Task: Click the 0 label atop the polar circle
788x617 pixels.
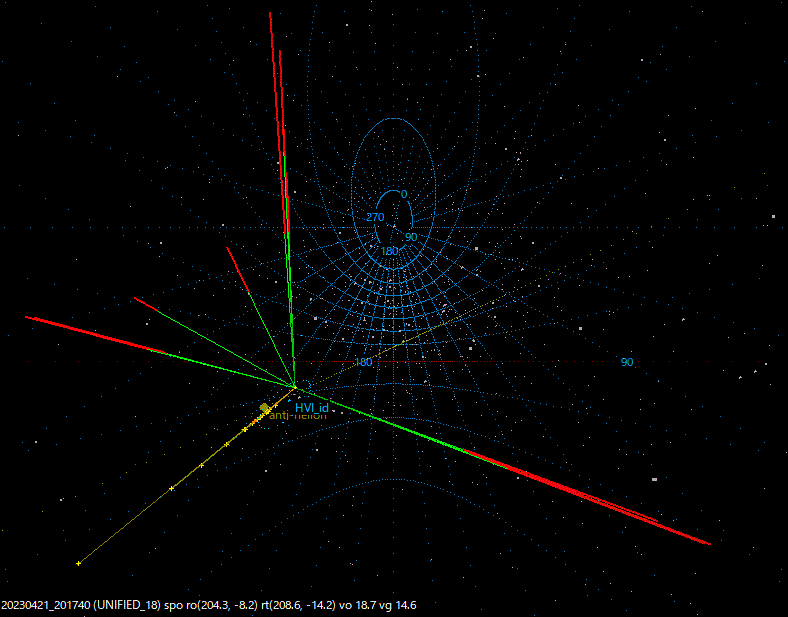Action: coord(404,194)
